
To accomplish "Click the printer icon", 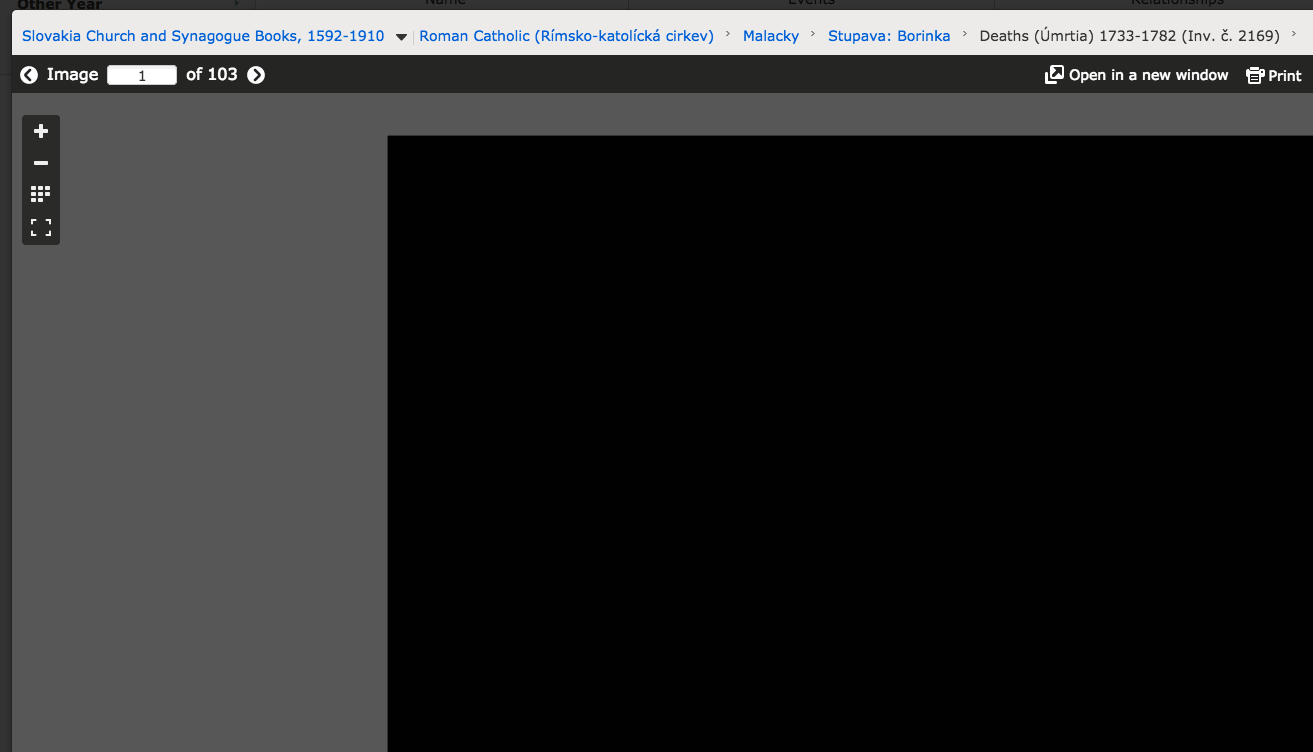I will coord(1255,76).
